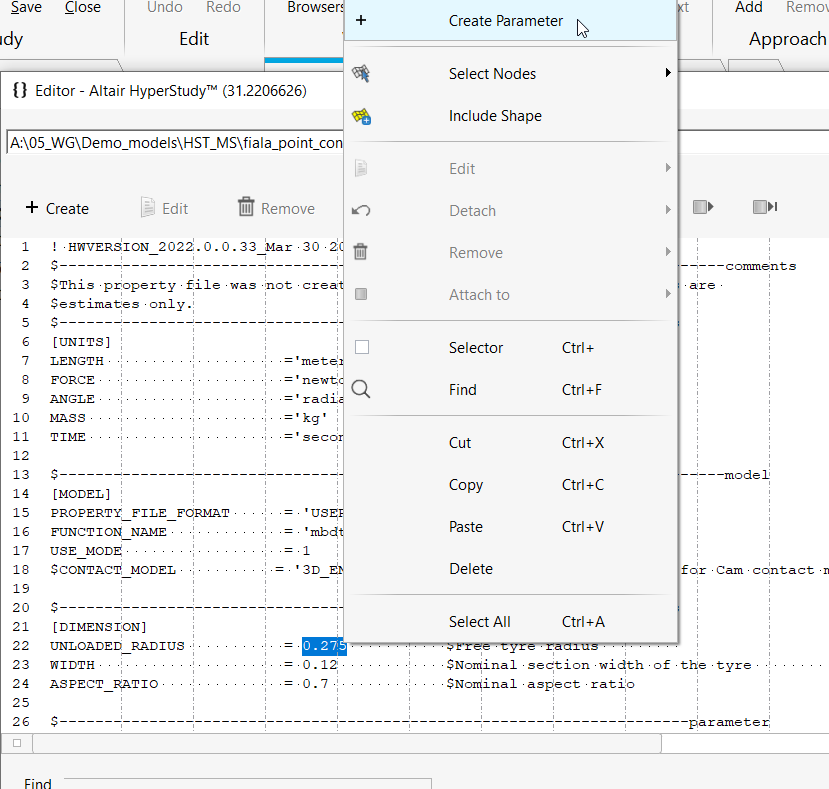Click the page icon of editor Edit button

pyautogui.click(x=148, y=207)
